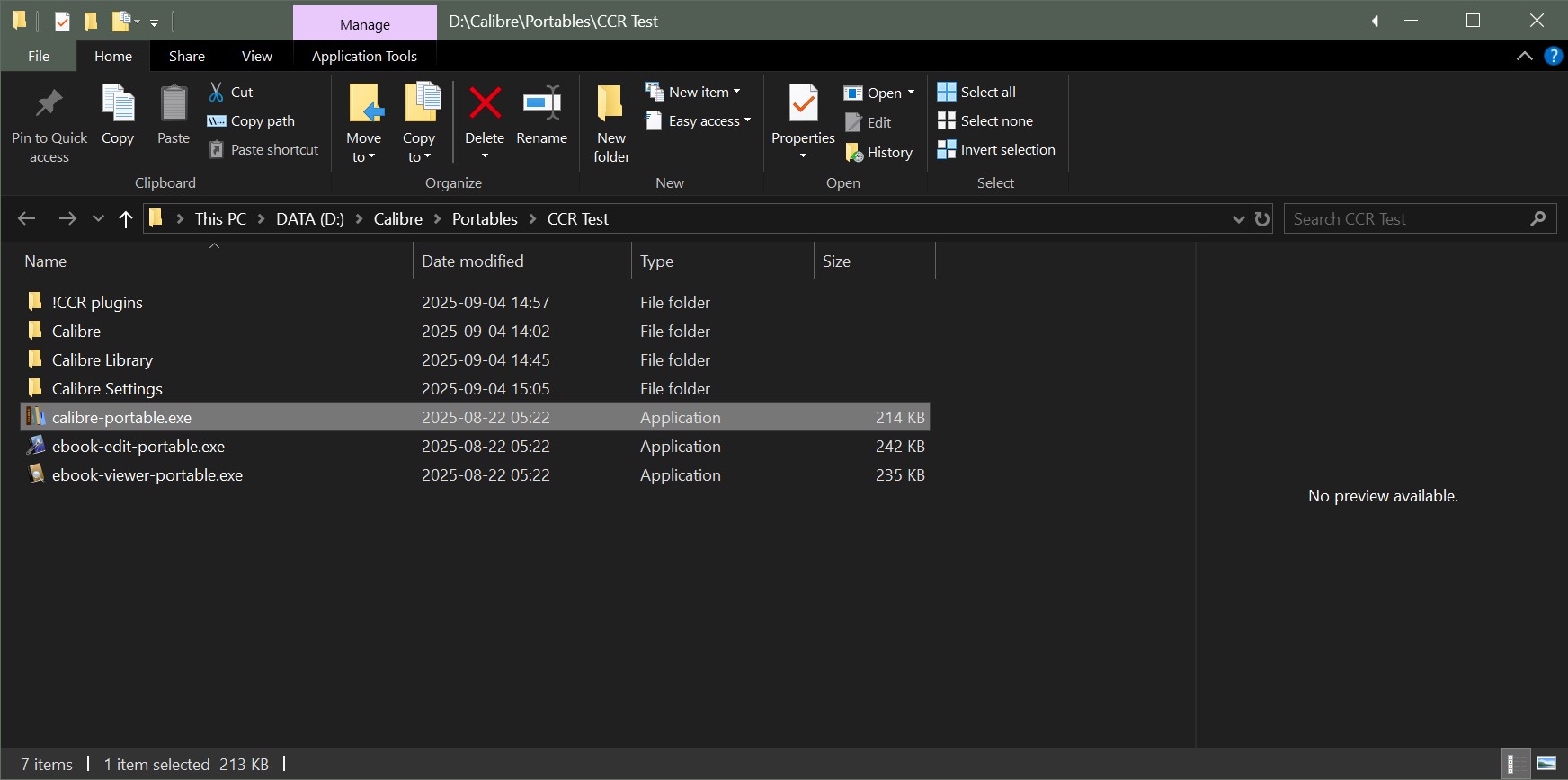Switch to the Home tab

[x=113, y=56]
